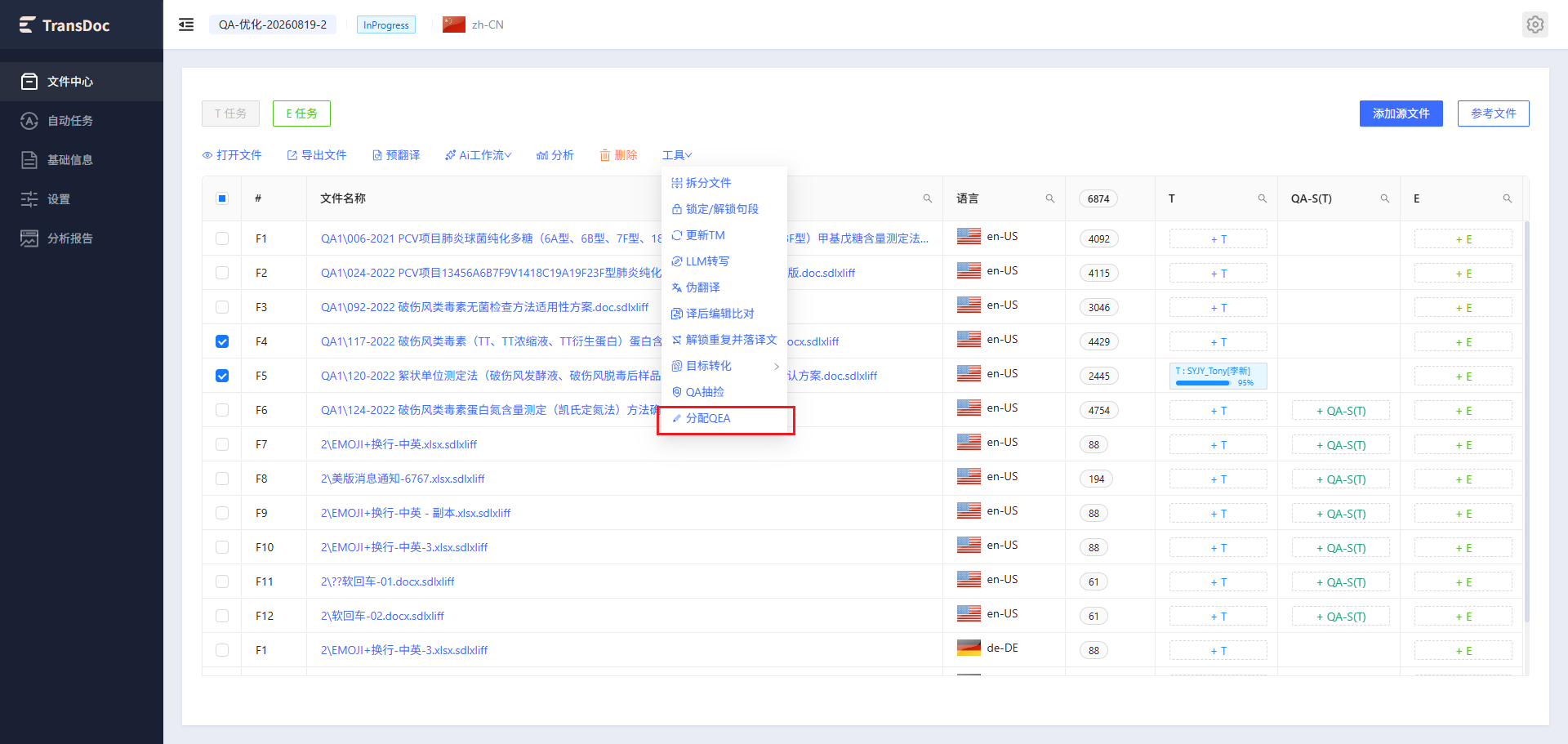Uncheck the F4 row checkbox

click(x=222, y=341)
